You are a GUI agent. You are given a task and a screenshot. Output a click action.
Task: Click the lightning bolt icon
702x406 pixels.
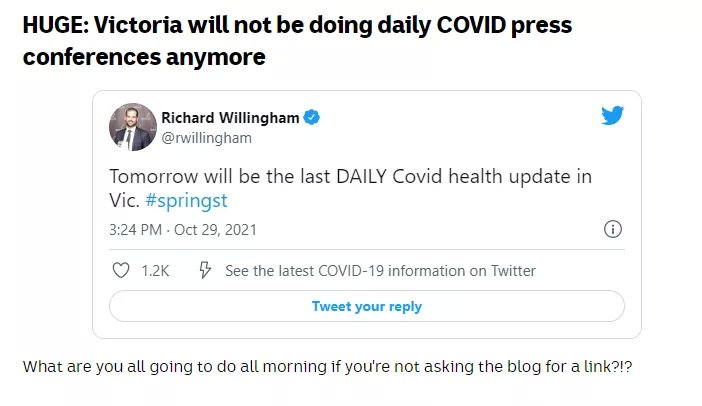click(205, 270)
